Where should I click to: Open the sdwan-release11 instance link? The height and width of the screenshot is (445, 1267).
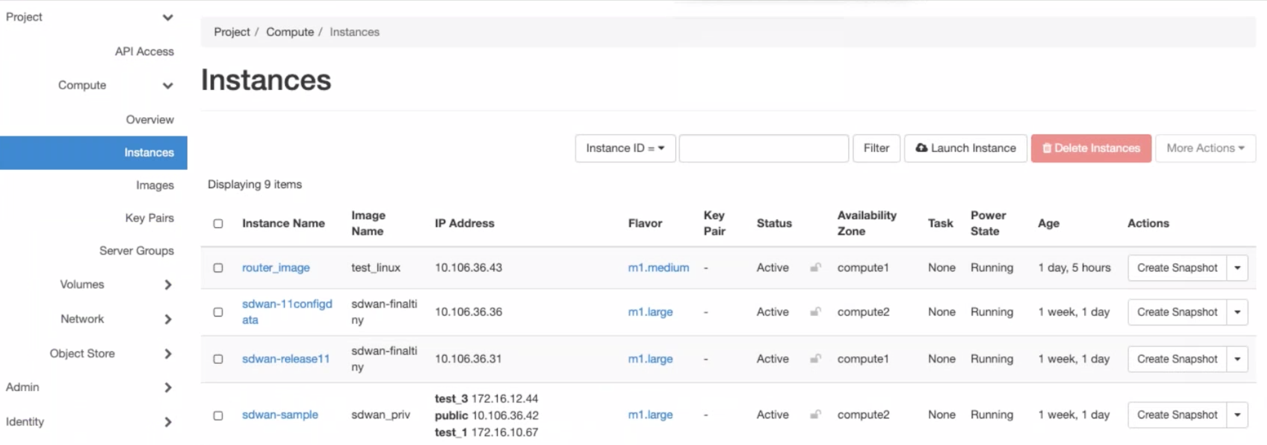tap(286, 359)
